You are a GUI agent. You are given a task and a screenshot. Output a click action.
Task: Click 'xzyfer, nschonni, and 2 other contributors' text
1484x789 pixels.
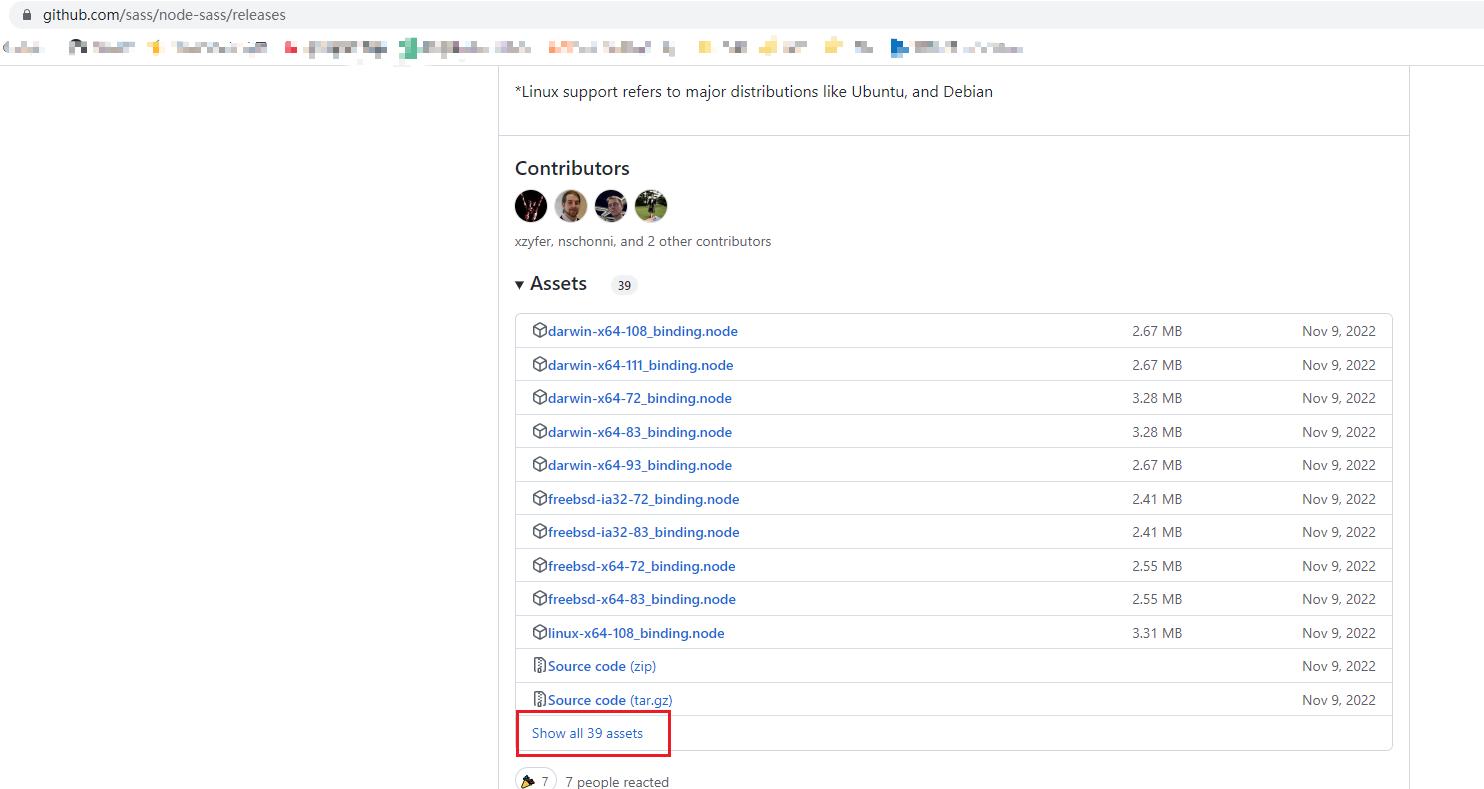click(x=643, y=241)
